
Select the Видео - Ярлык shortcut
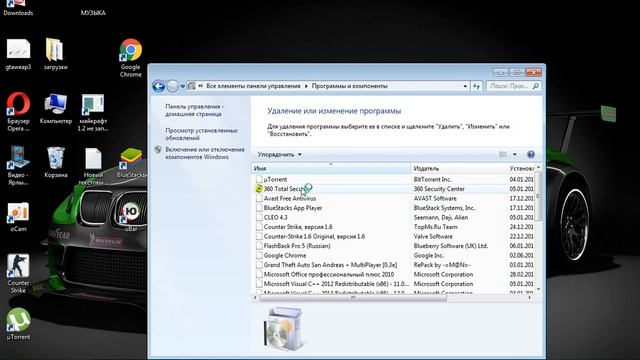[18, 165]
